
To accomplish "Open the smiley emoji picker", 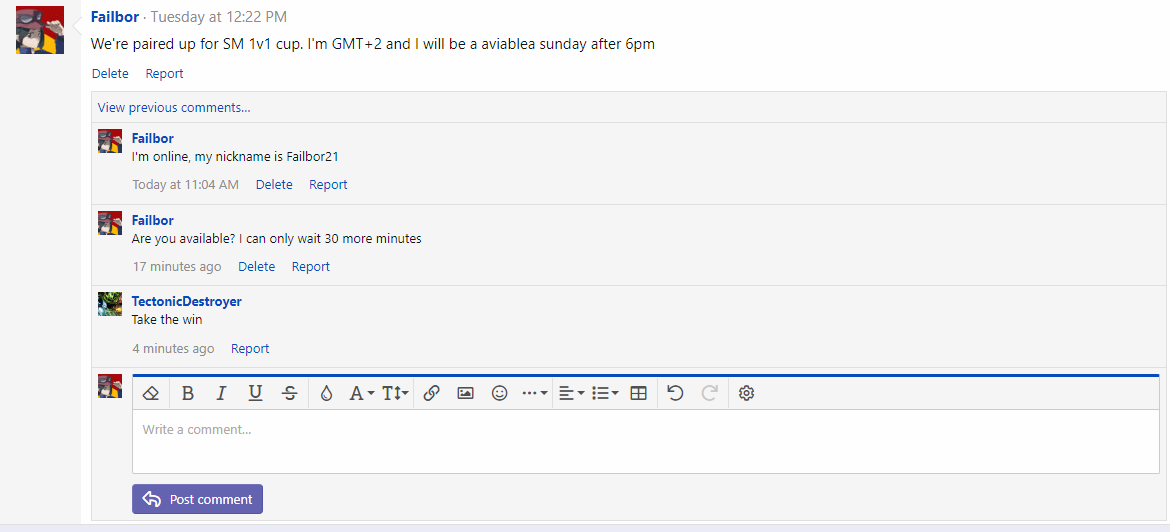I will point(499,393).
